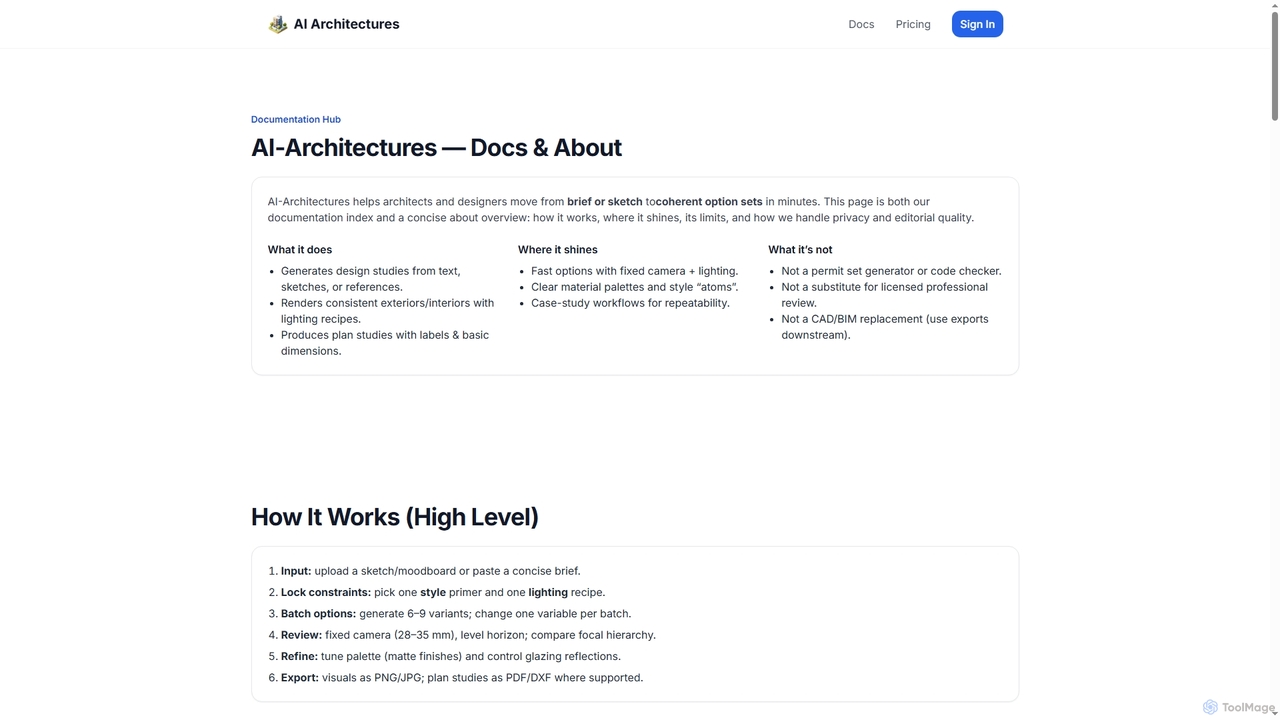
Task: Click the Sign In button
Action: point(977,24)
